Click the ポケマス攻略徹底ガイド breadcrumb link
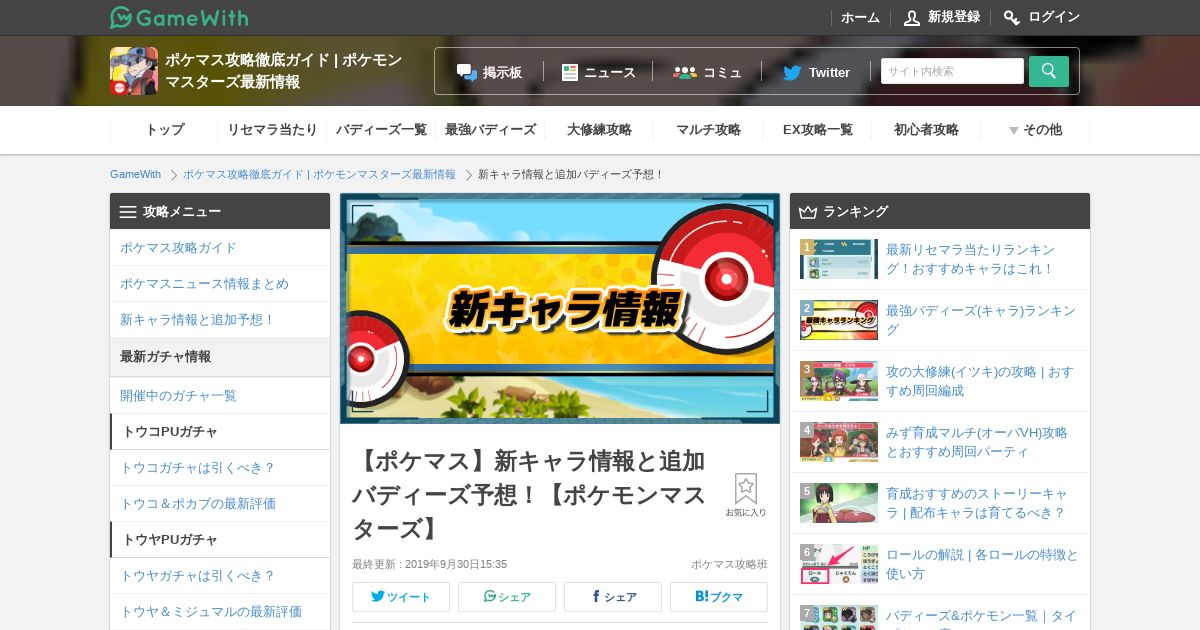The width and height of the screenshot is (1200, 630). tap(319, 174)
